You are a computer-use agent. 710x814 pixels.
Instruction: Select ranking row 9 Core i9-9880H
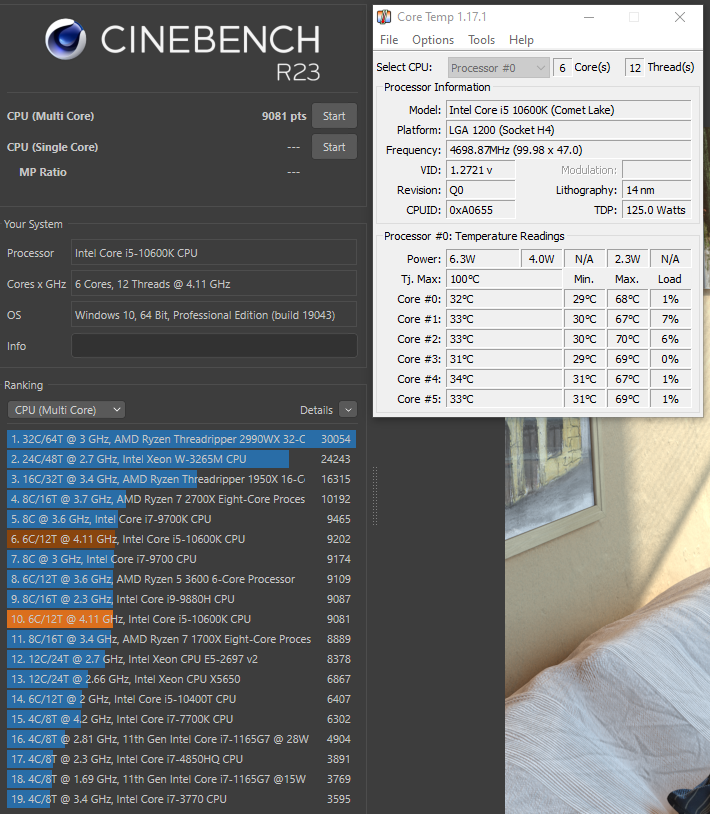tap(182, 599)
